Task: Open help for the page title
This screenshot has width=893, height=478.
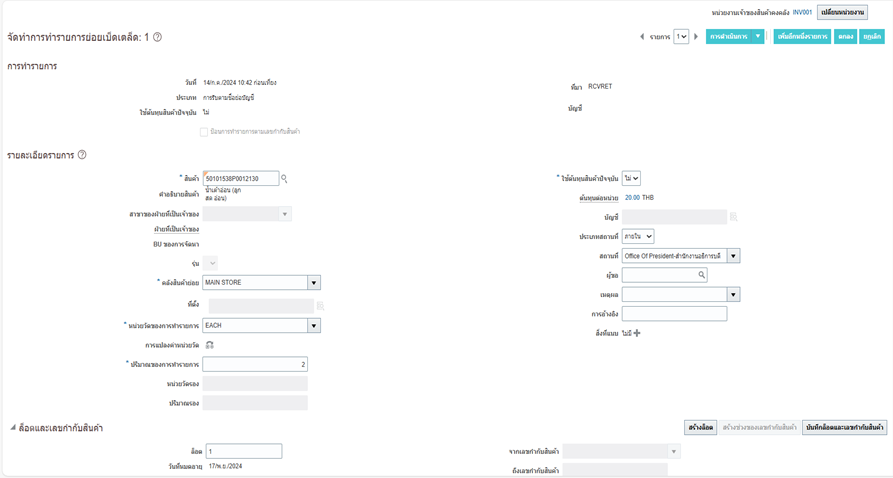Action: 157,37
